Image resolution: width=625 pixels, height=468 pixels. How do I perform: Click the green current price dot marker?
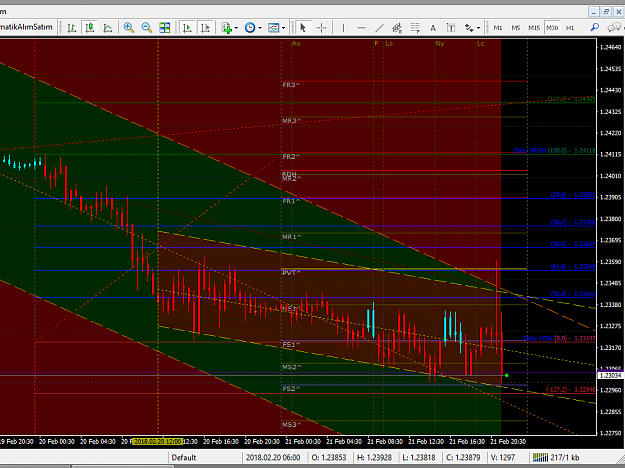click(506, 376)
